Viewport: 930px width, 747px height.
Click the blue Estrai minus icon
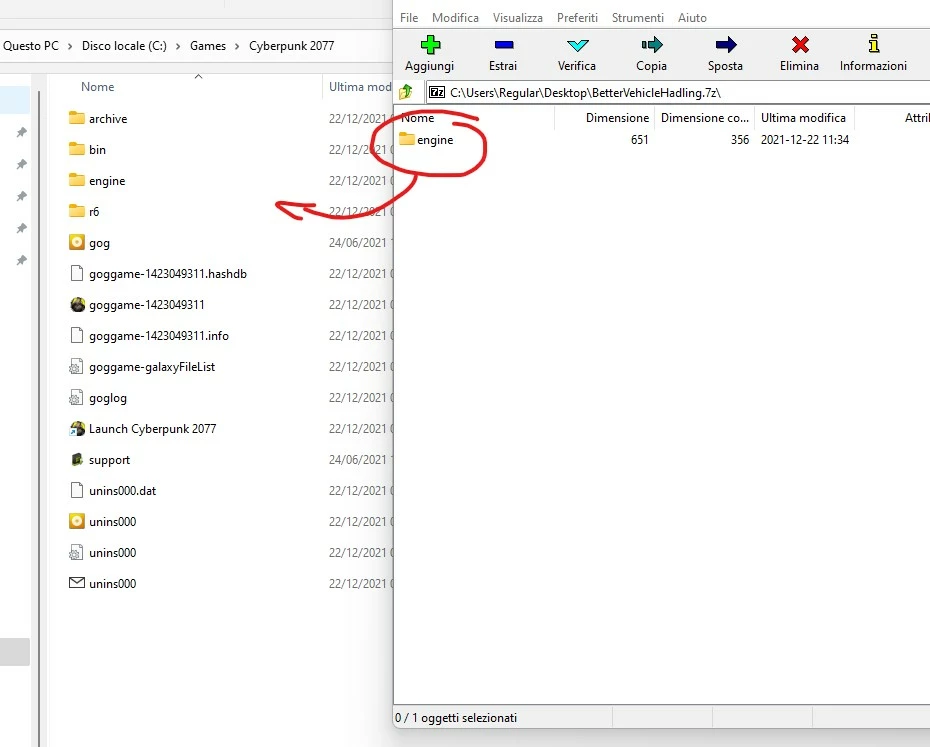tap(504, 45)
